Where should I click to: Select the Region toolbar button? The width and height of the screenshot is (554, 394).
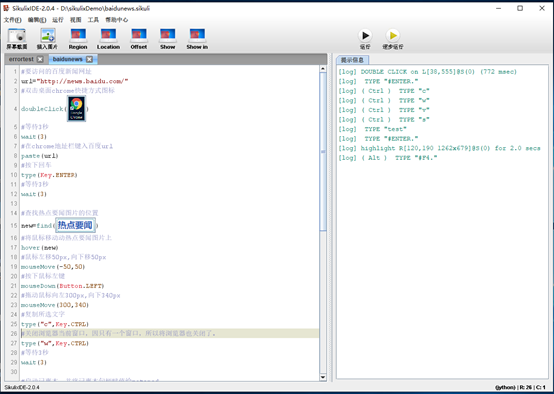tap(78, 39)
